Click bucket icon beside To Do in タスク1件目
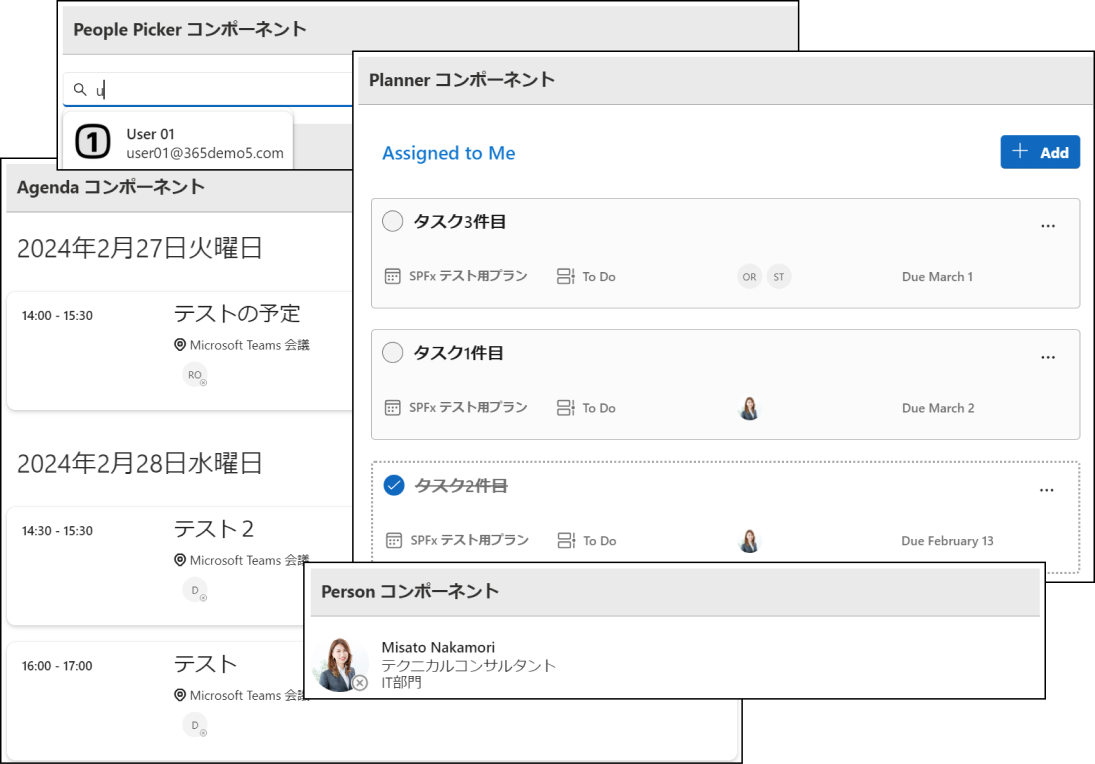Image resolution: width=1095 pixels, height=764 pixels. (x=566, y=408)
